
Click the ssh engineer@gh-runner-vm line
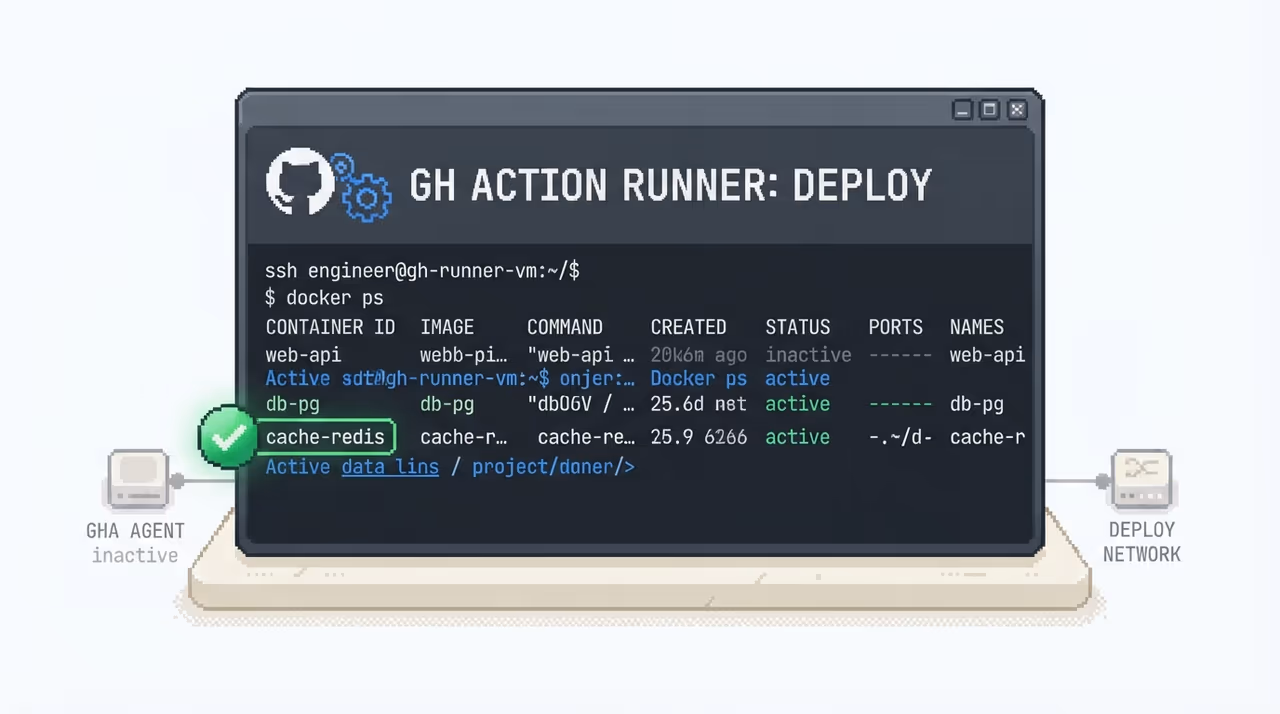coord(422,270)
